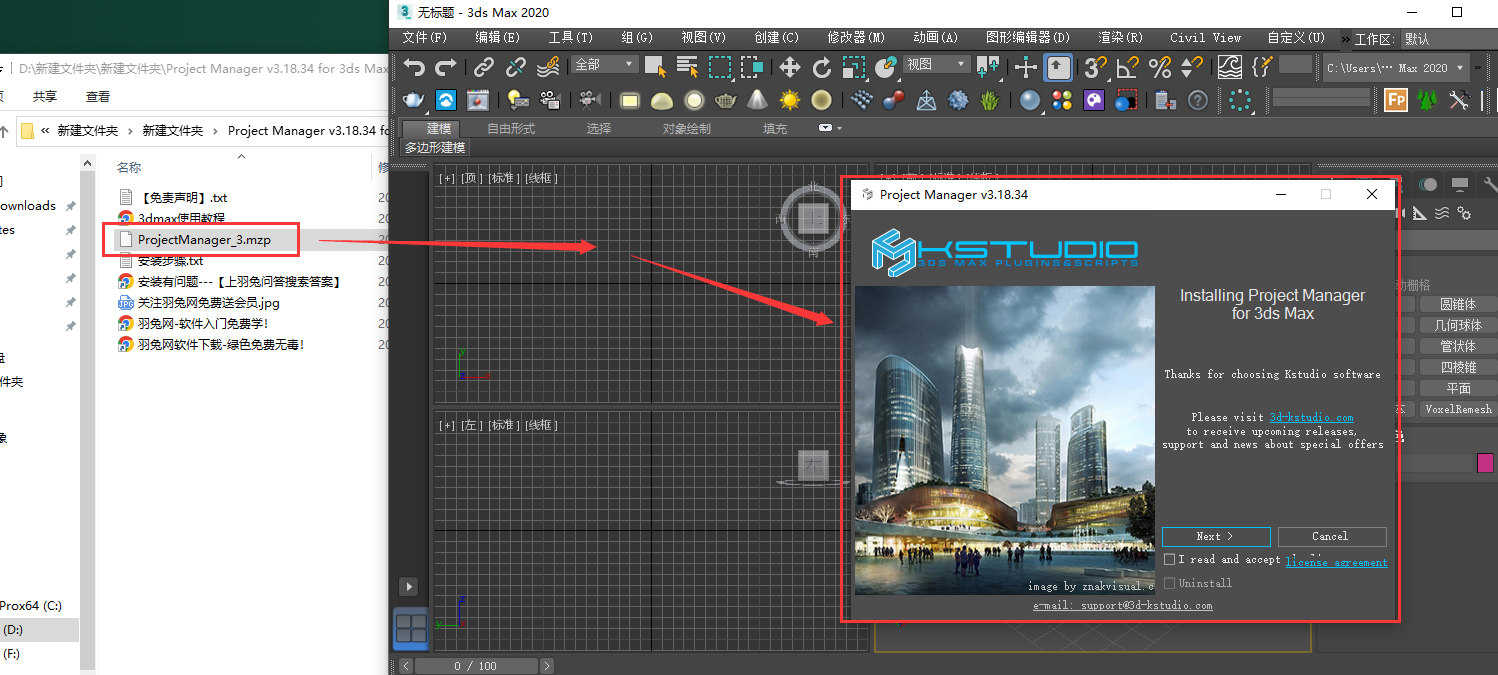The height and width of the screenshot is (675, 1498).
Task: Open the 视图 reference coordinate dropdown
Action: point(936,64)
